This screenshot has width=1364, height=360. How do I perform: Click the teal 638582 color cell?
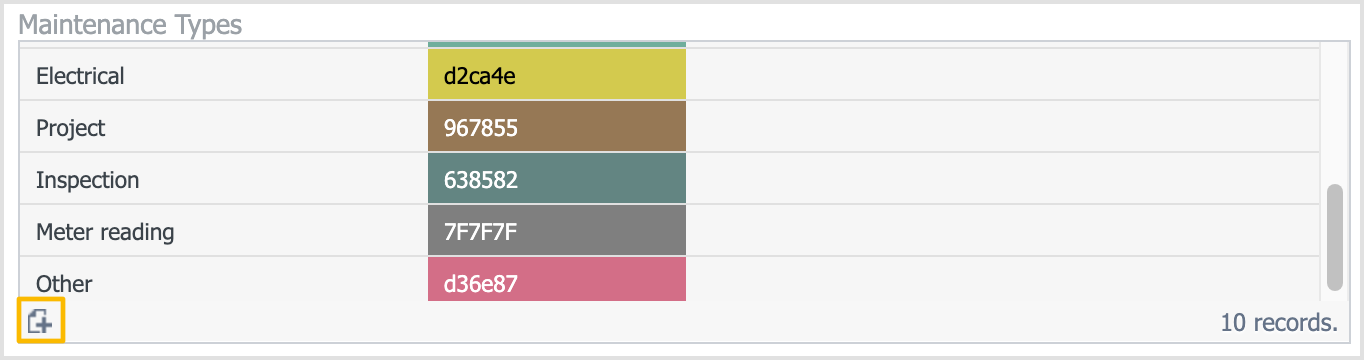point(557,179)
